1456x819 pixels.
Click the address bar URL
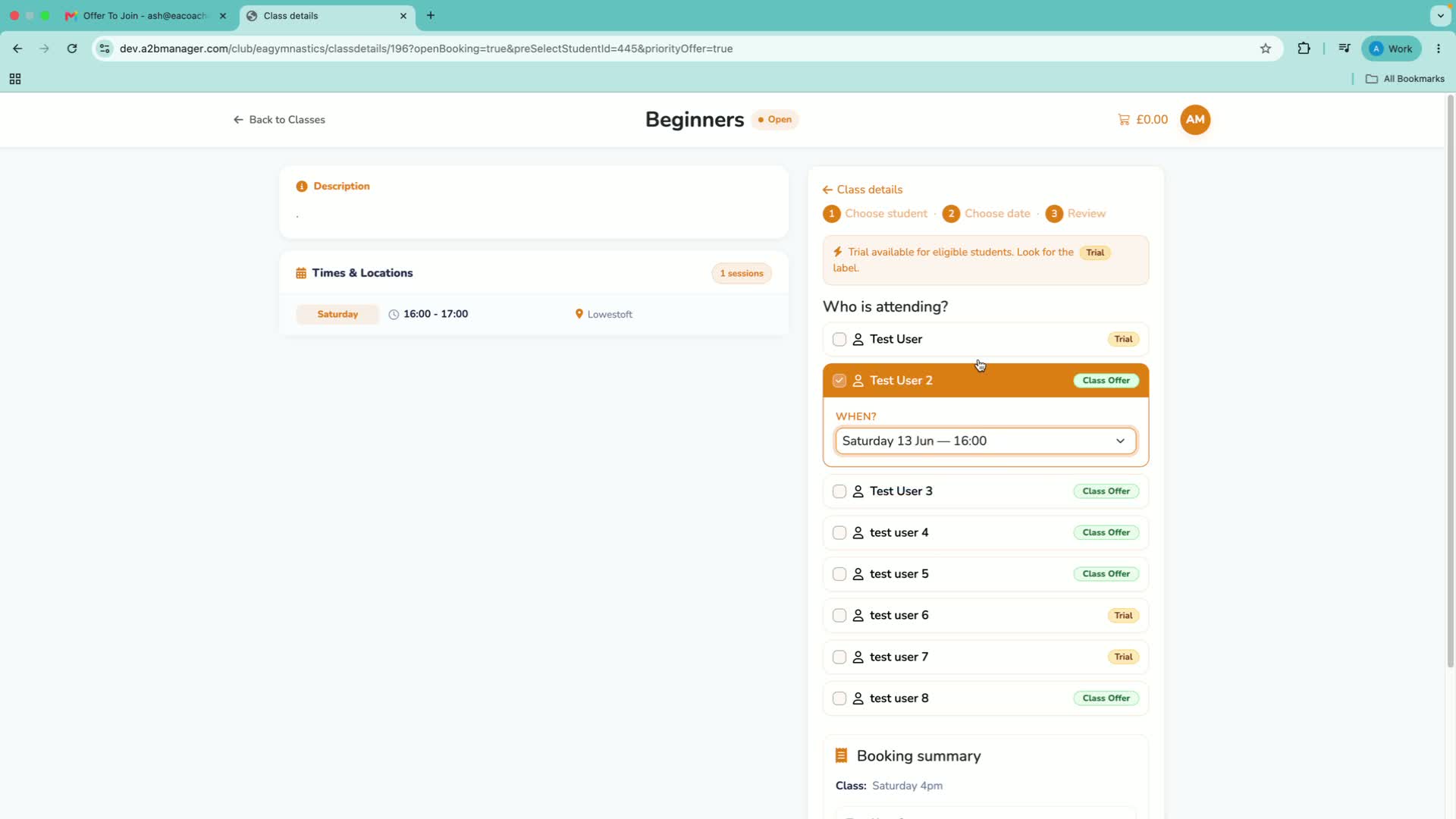point(426,49)
